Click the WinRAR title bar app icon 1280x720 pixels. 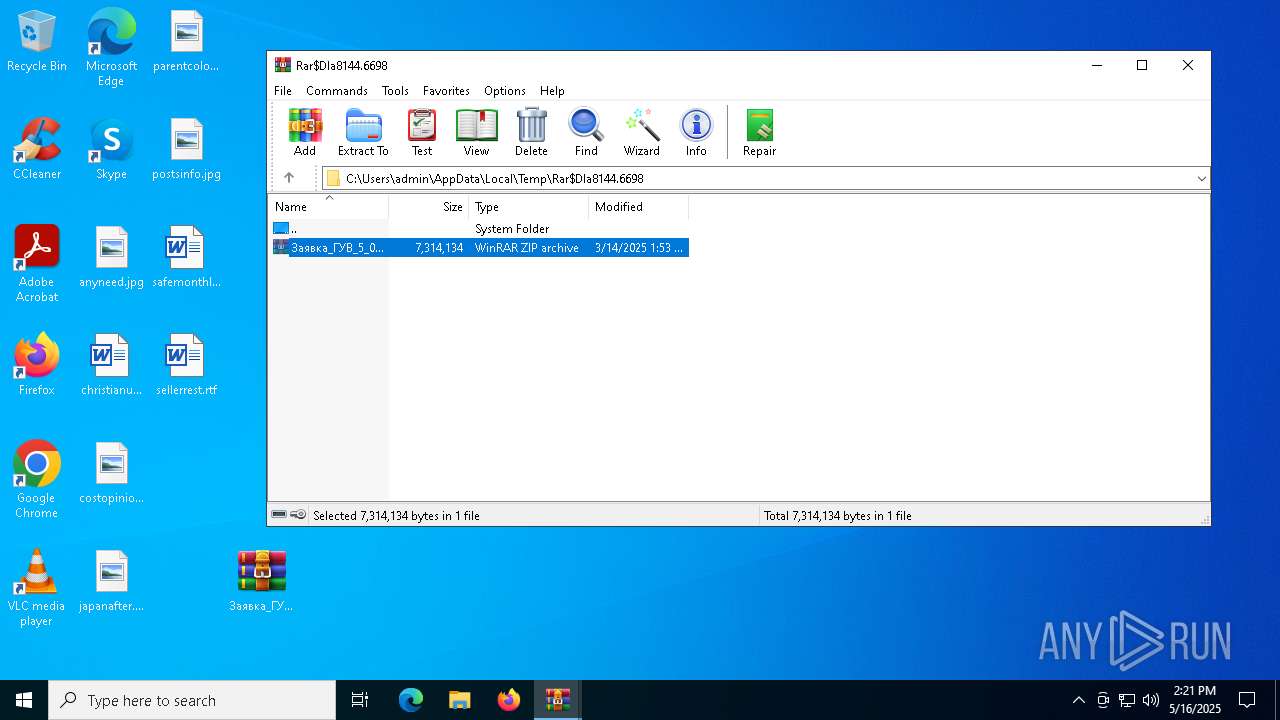click(283, 65)
